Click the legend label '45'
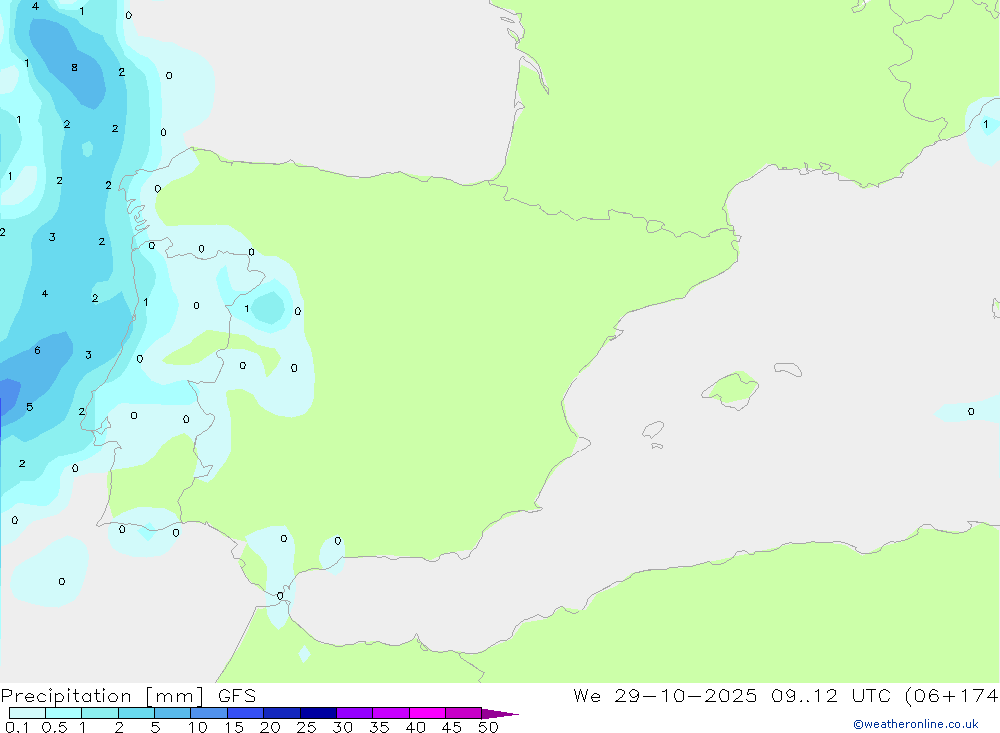1000x733 pixels. pyautogui.click(x=452, y=727)
